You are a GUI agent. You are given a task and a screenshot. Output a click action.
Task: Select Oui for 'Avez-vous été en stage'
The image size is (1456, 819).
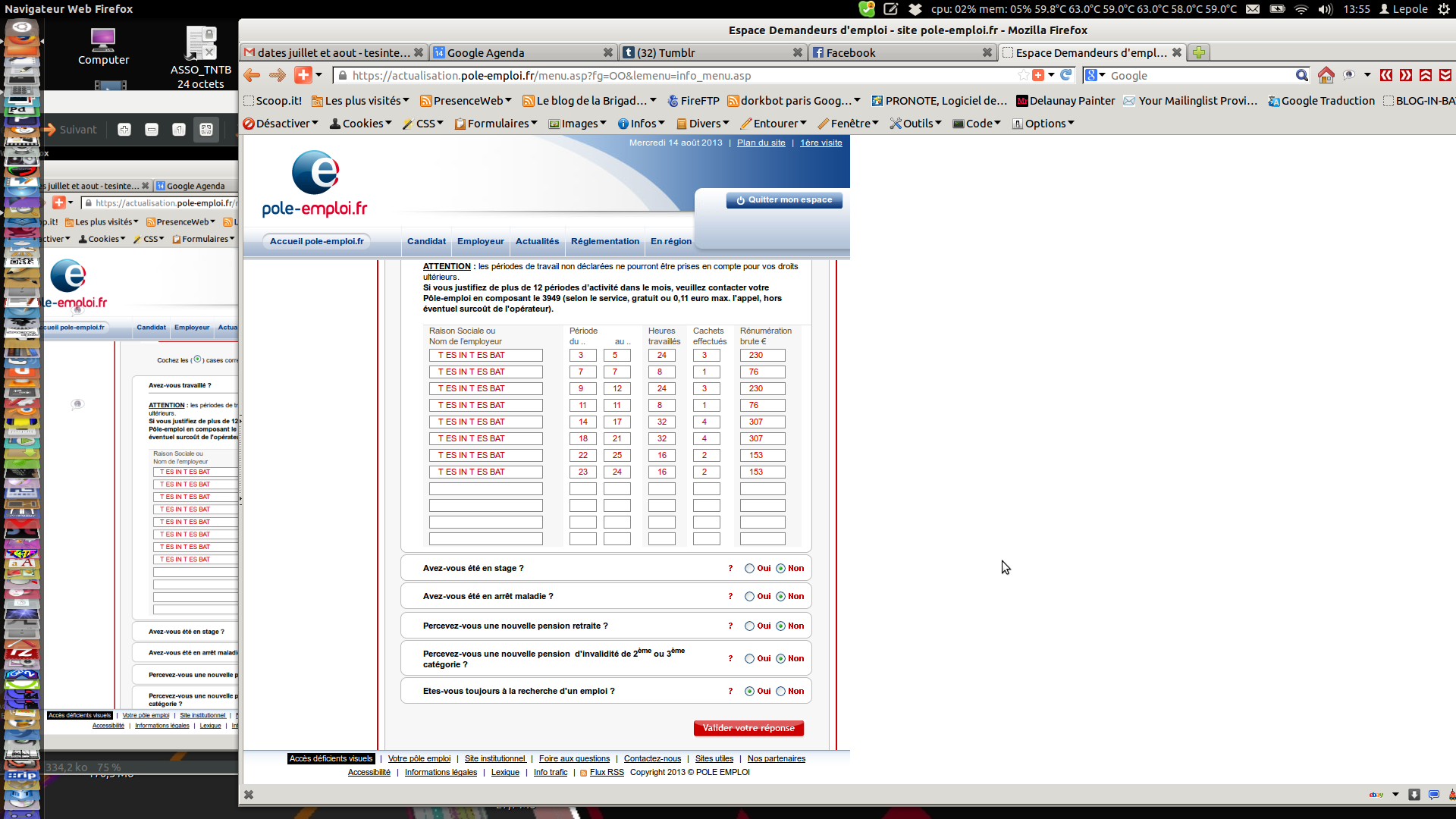click(749, 569)
